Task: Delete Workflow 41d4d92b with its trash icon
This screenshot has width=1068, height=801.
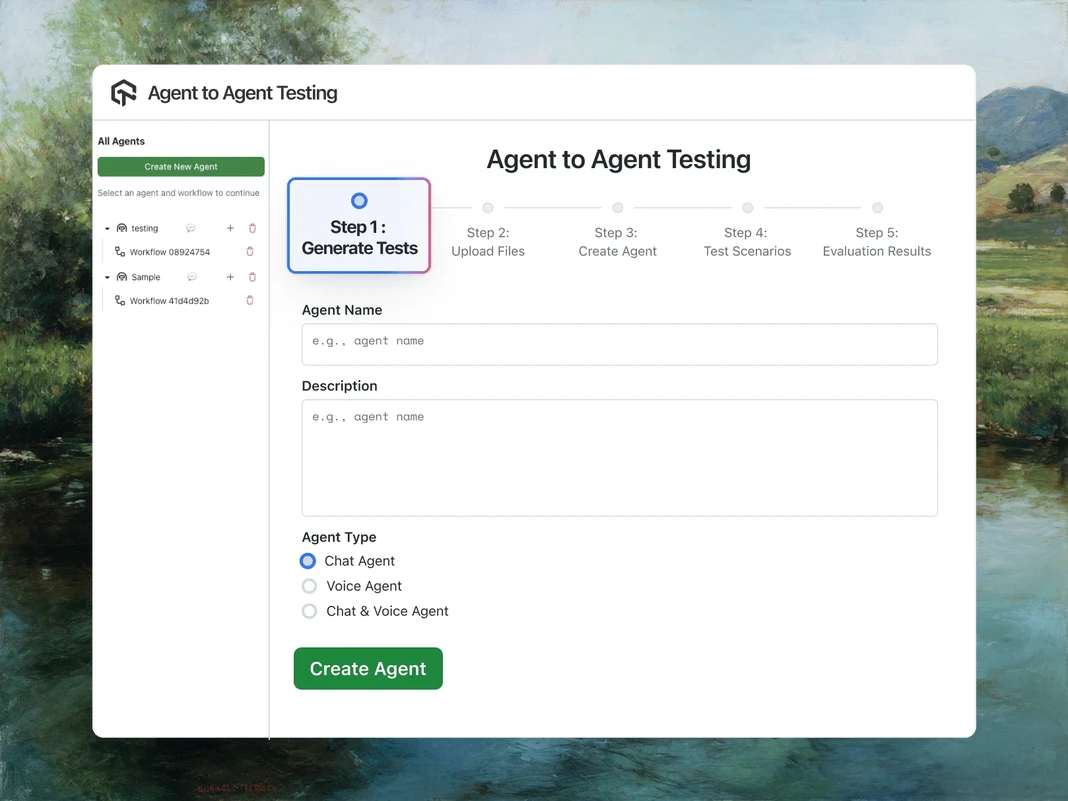Action: pyautogui.click(x=249, y=300)
